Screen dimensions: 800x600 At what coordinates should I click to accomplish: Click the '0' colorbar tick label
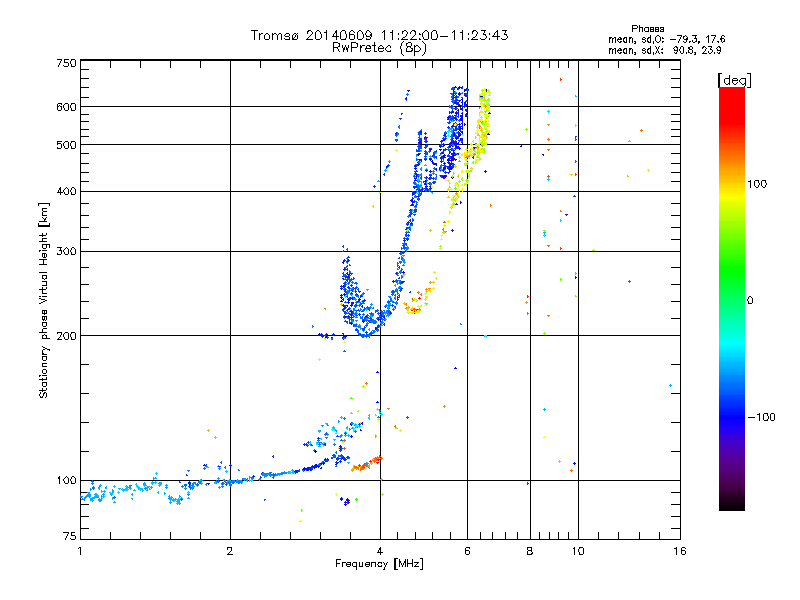(750, 301)
